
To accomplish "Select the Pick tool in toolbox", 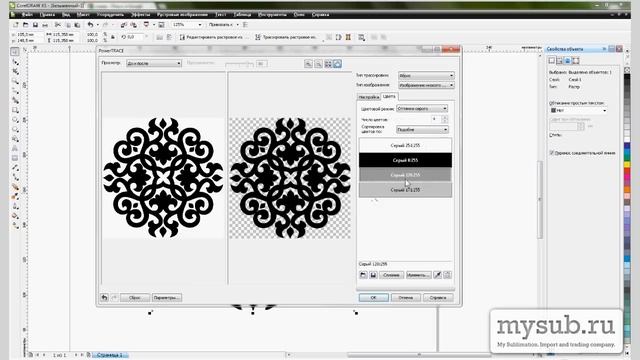I will coord(15,52).
